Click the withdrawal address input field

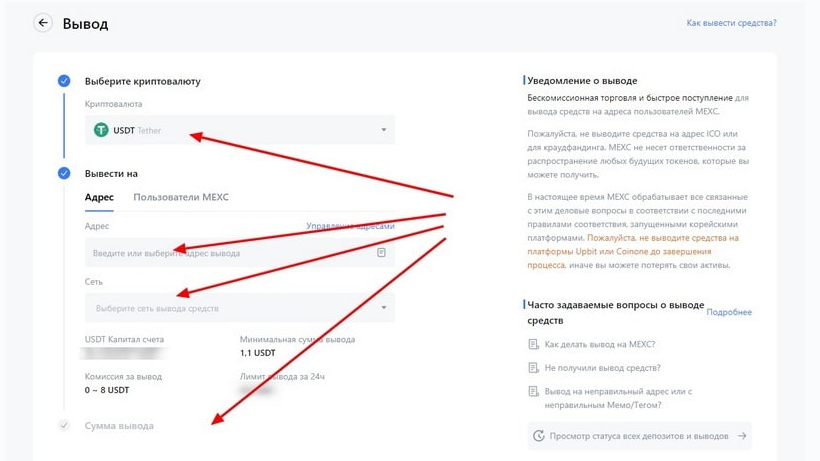[230, 253]
